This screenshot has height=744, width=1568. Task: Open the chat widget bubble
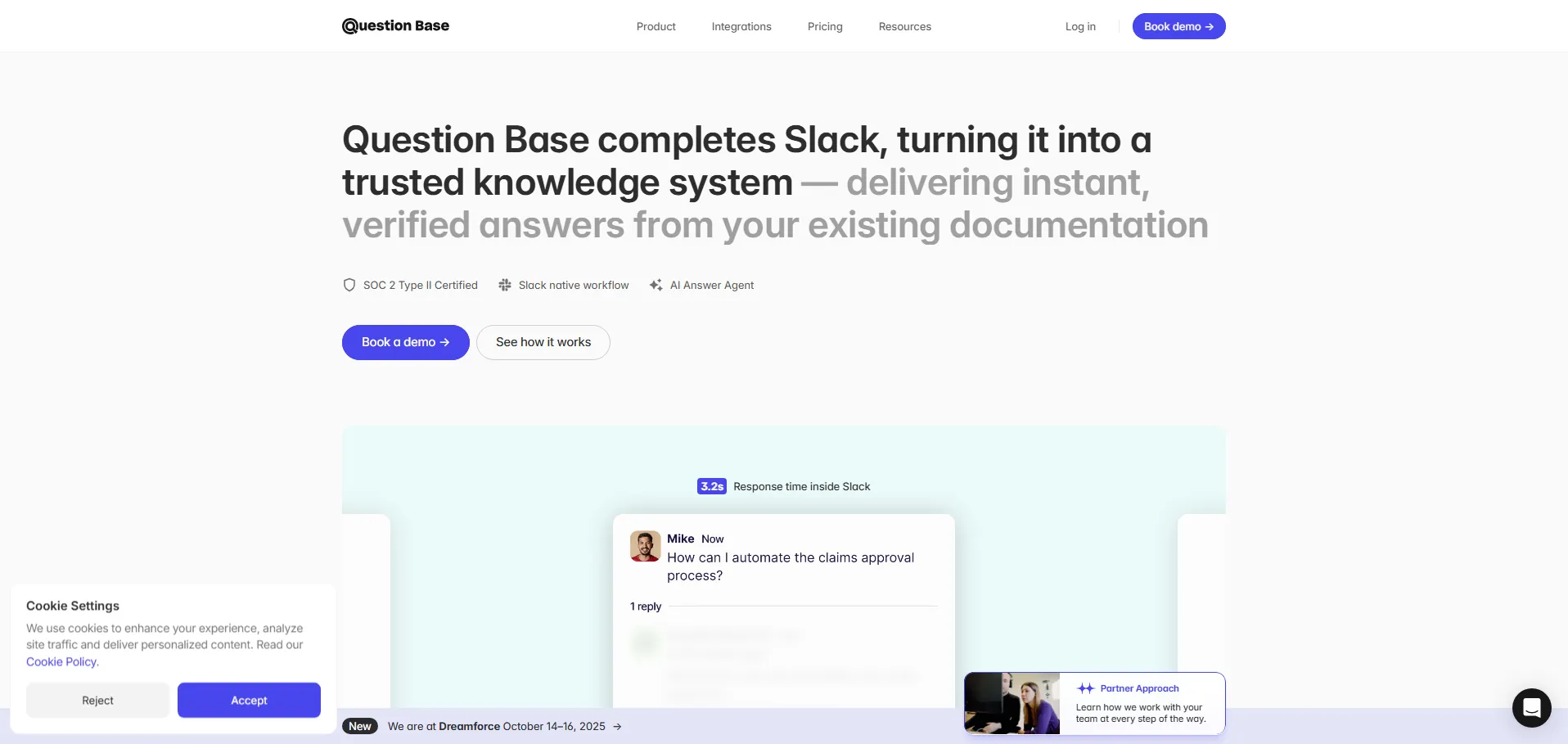coord(1531,708)
